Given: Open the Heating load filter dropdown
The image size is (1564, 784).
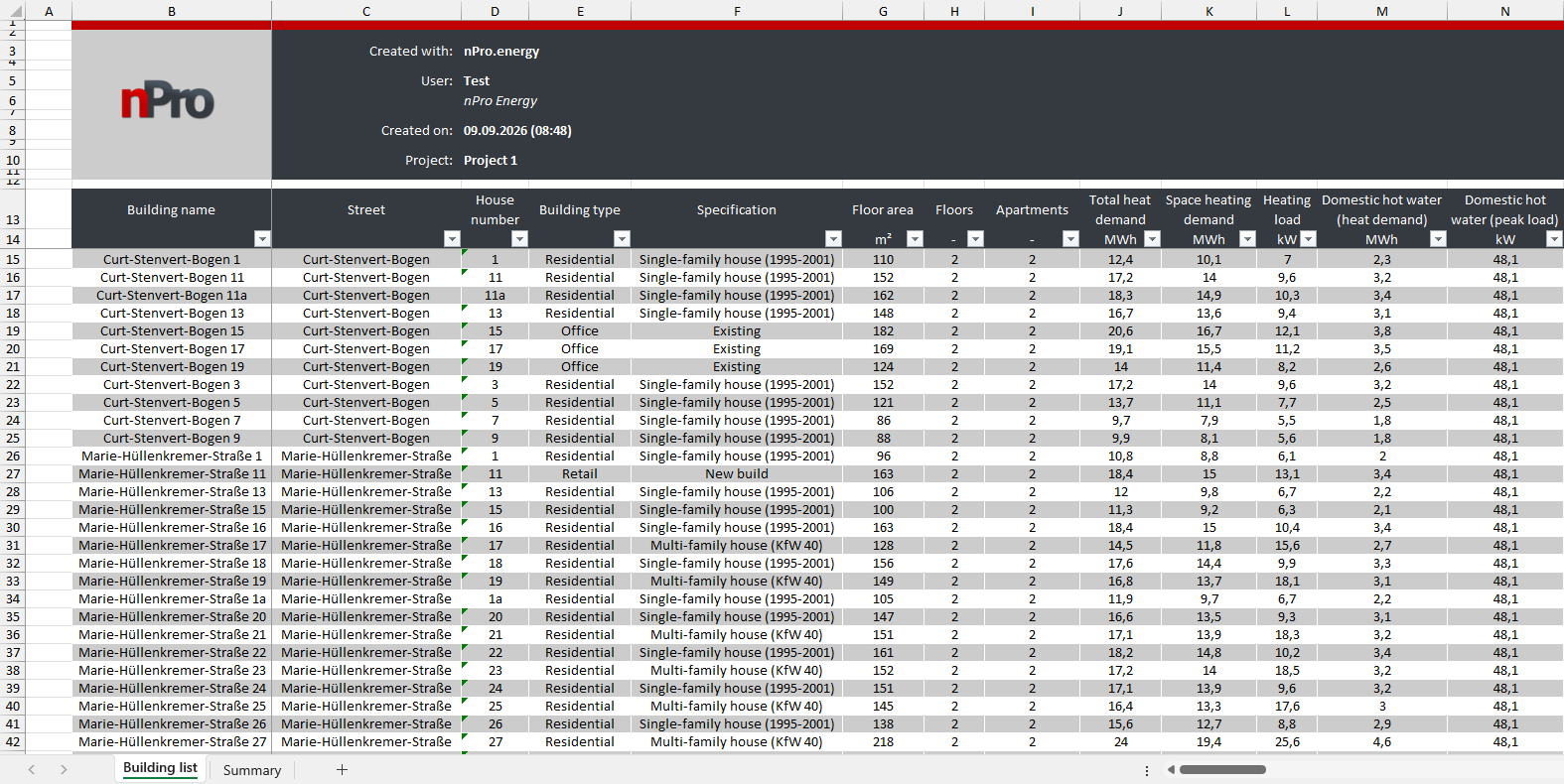Looking at the screenshot, I should point(1308,239).
